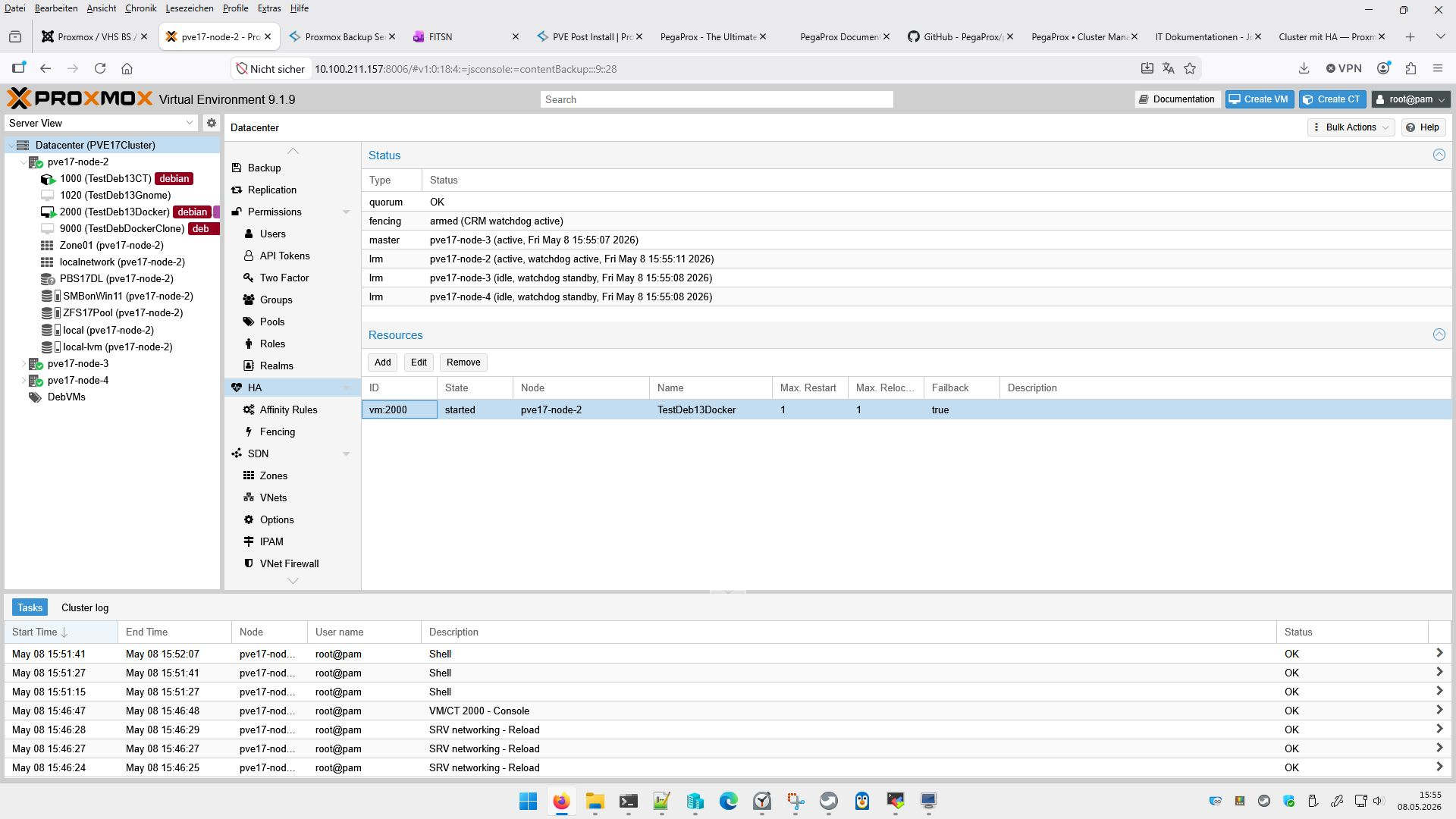Go to browser home page
Viewport: 1456px width, 819px height.
pos(127,68)
